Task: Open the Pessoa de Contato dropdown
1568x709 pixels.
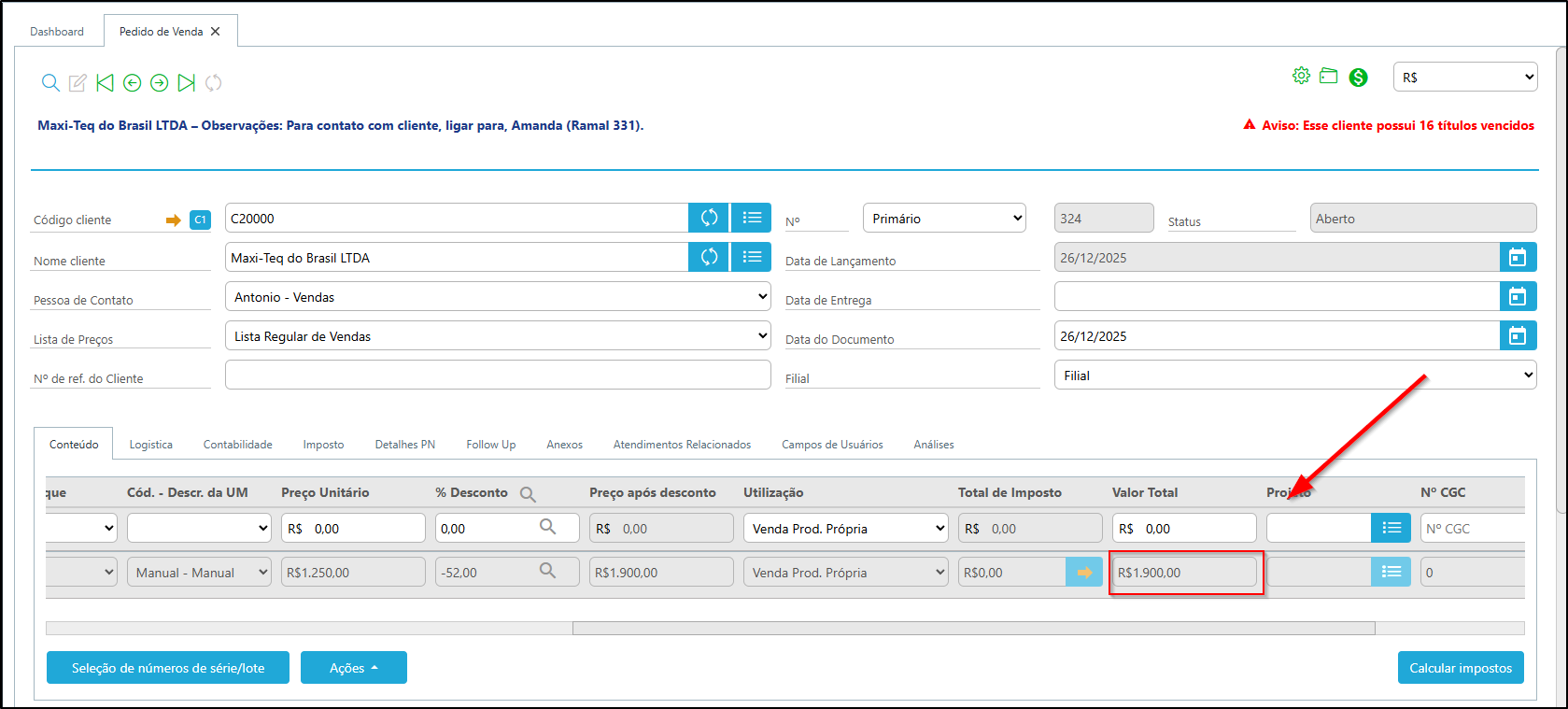Action: point(497,297)
